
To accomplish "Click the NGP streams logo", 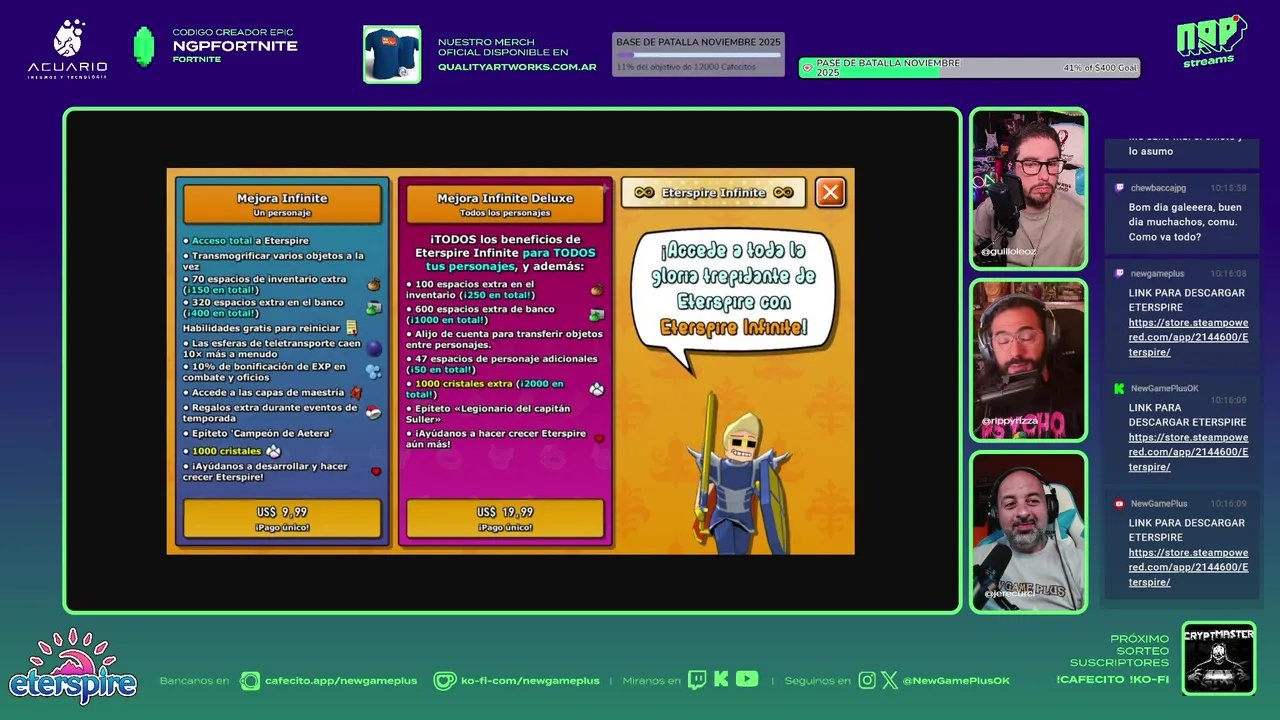I will (x=1210, y=42).
